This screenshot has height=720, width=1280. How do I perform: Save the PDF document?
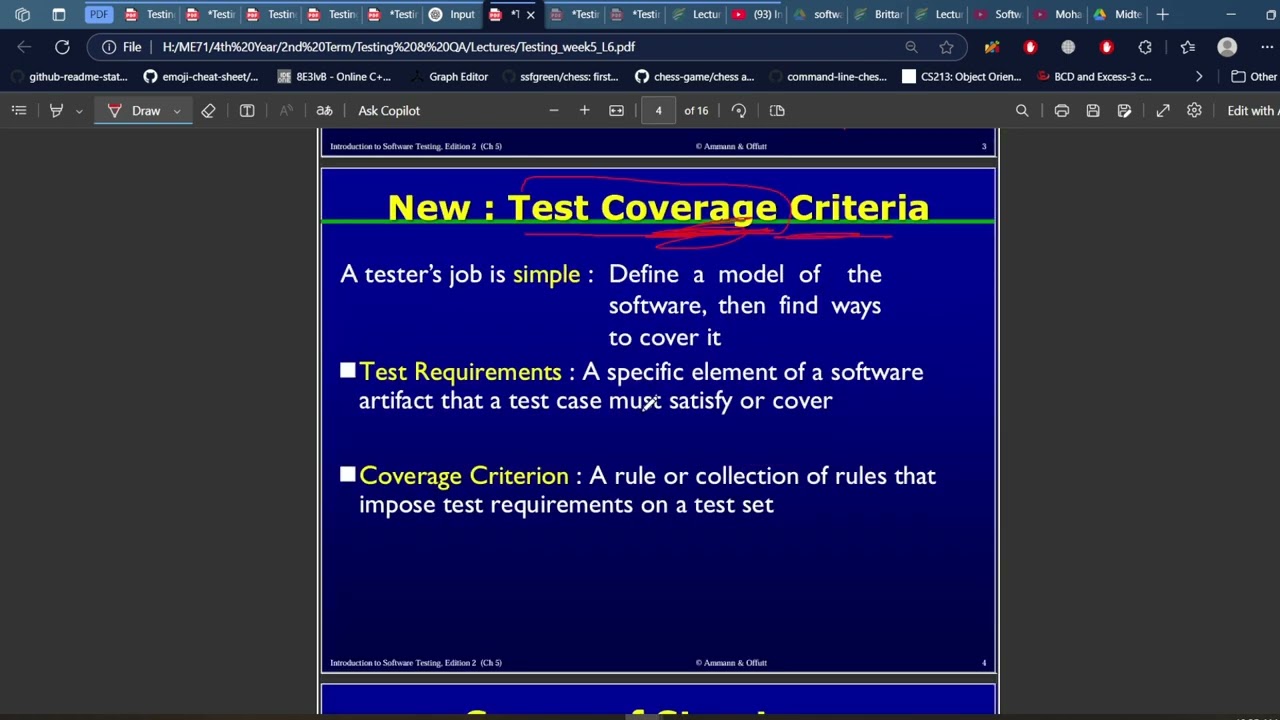pos(1093,111)
